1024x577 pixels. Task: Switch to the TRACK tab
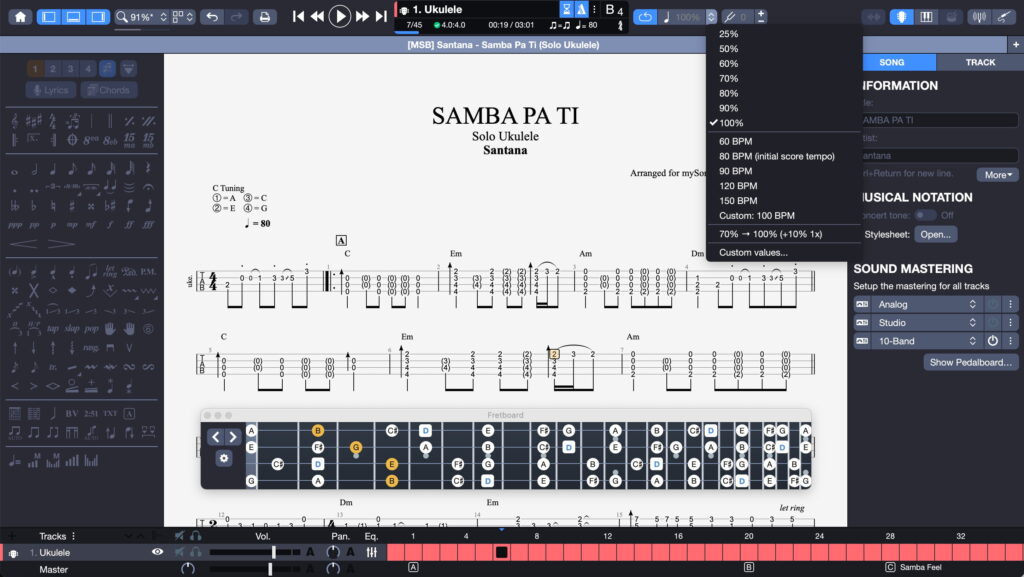(x=980, y=62)
